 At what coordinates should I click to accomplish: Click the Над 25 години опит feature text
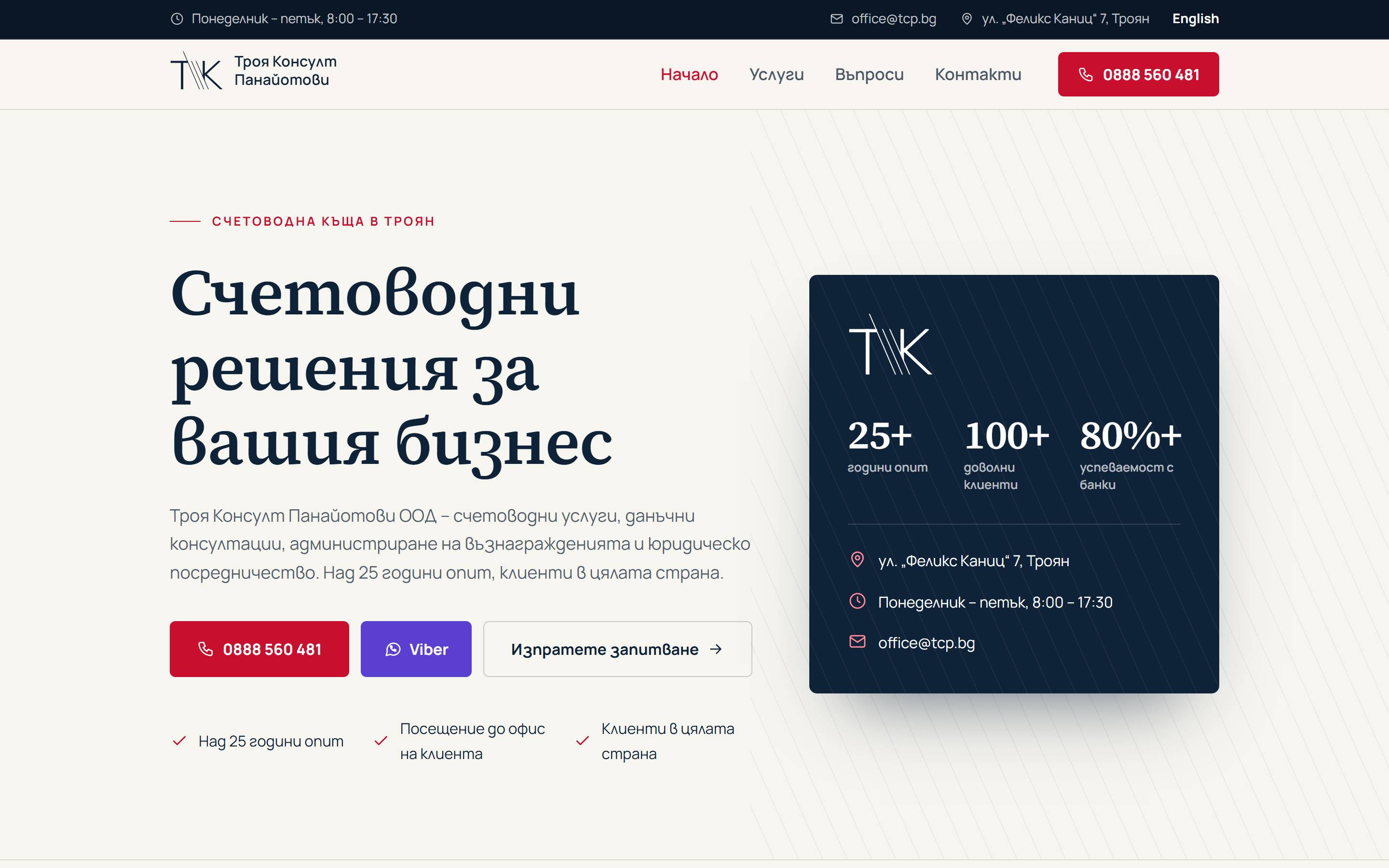click(271, 741)
